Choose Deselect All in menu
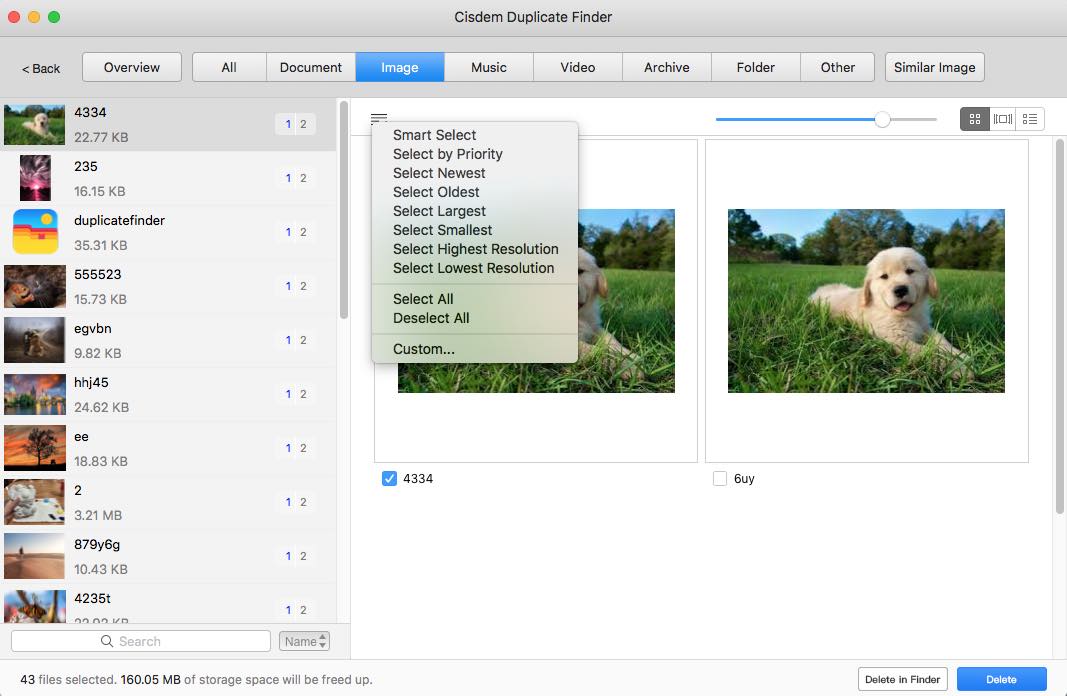 [431, 318]
